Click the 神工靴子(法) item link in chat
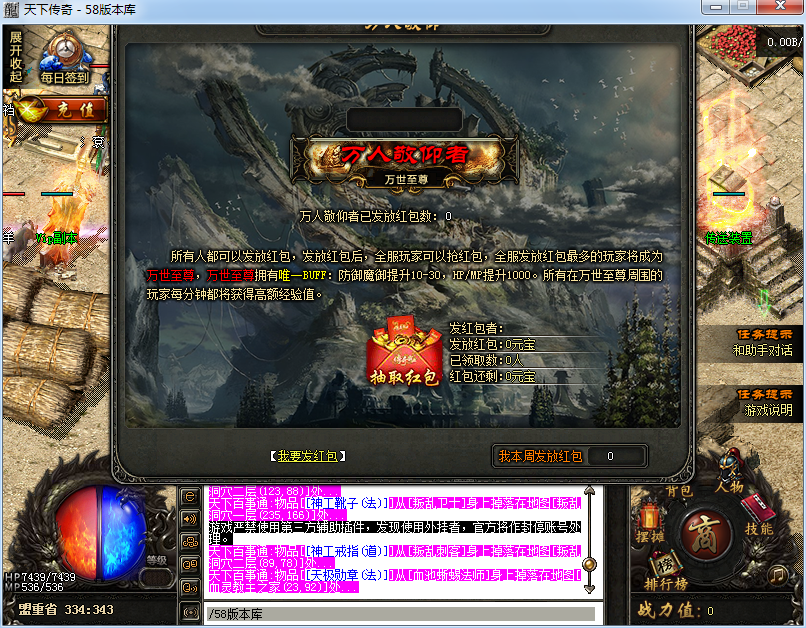This screenshot has width=806, height=628. pos(347,503)
